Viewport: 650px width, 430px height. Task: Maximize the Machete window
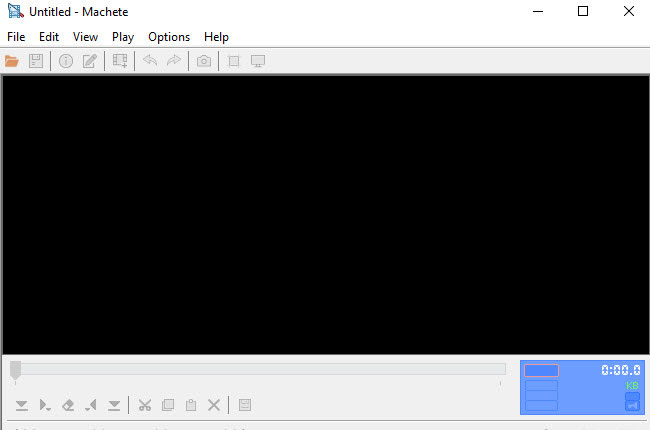[583, 12]
